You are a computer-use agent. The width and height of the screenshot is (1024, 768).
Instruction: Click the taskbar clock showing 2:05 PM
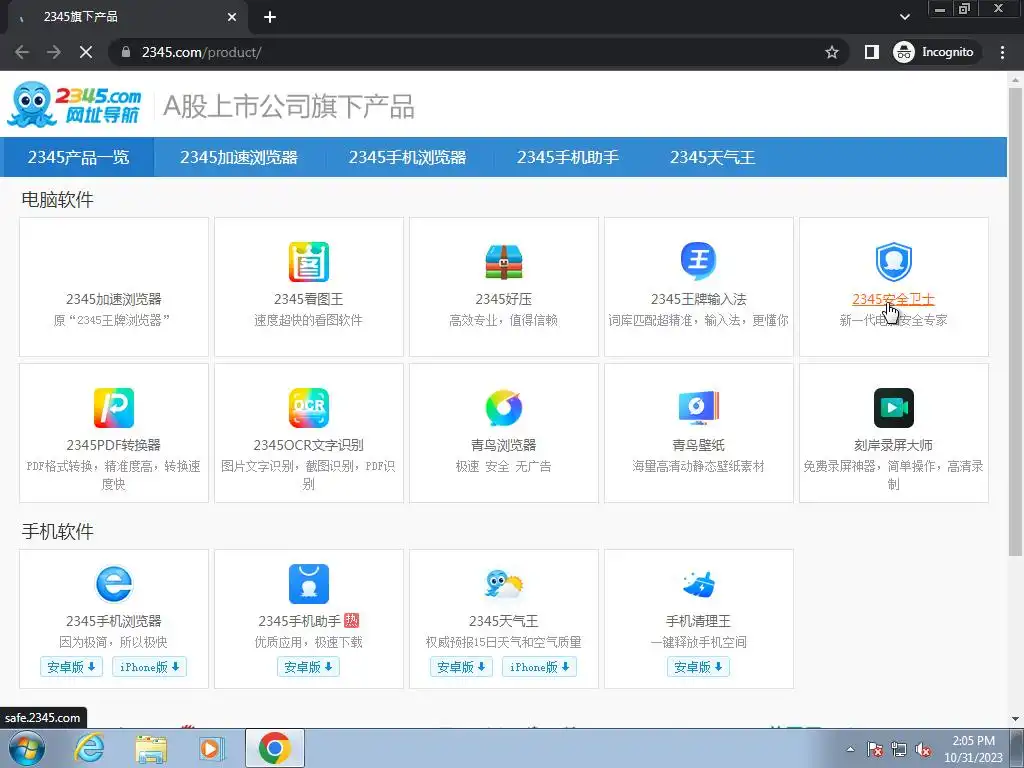tap(973, 749)
